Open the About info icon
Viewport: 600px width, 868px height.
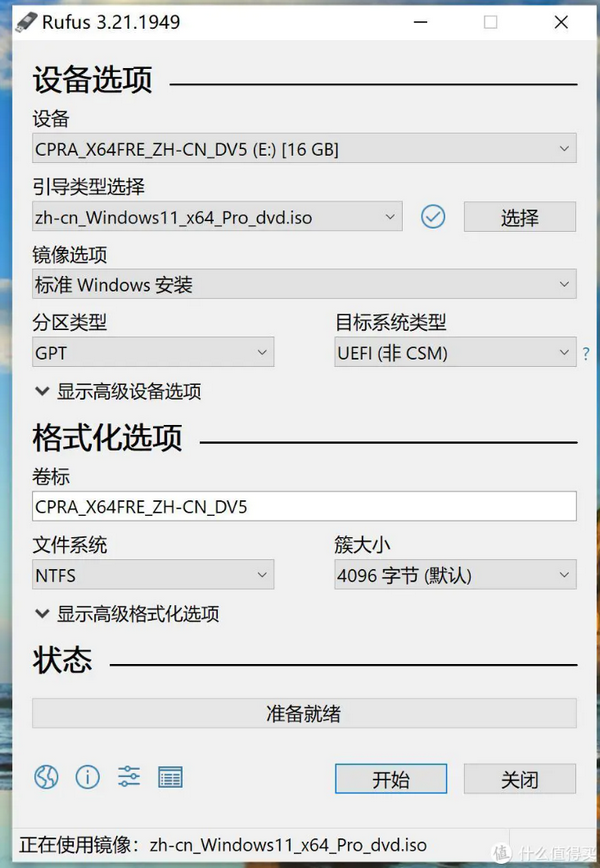[88, 776]
